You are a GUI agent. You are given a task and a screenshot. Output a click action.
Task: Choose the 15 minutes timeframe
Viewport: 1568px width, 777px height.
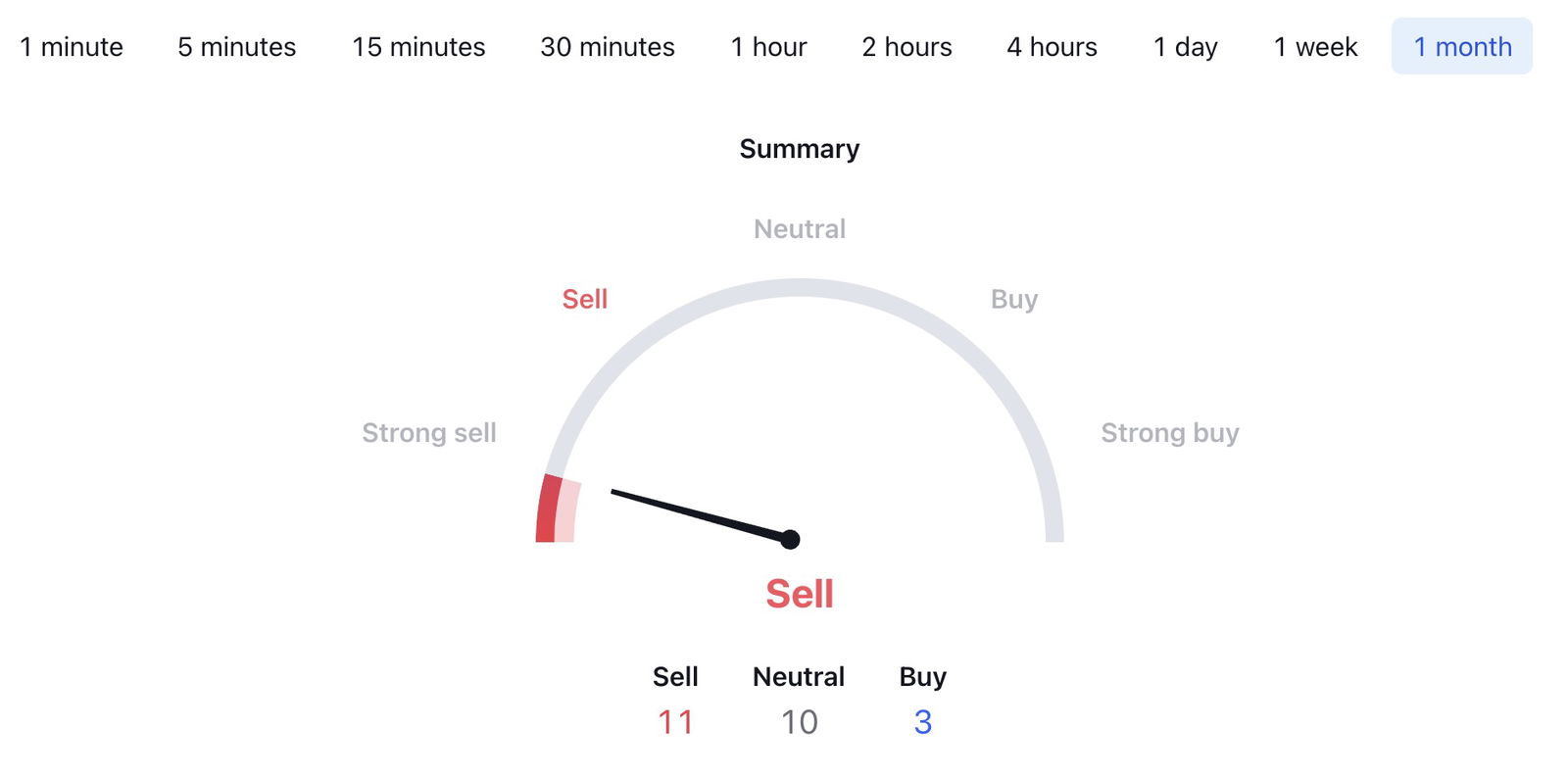click(x=418, y=47)
